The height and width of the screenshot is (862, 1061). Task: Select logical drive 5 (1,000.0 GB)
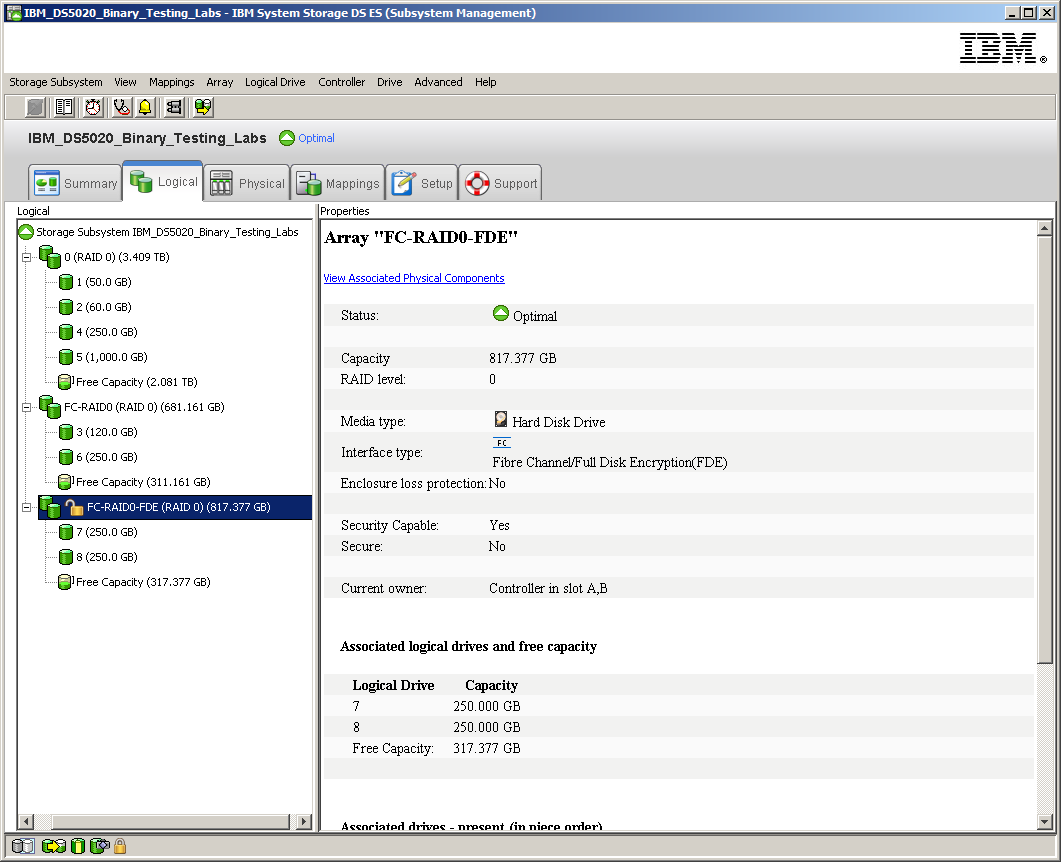coord(112,357)
